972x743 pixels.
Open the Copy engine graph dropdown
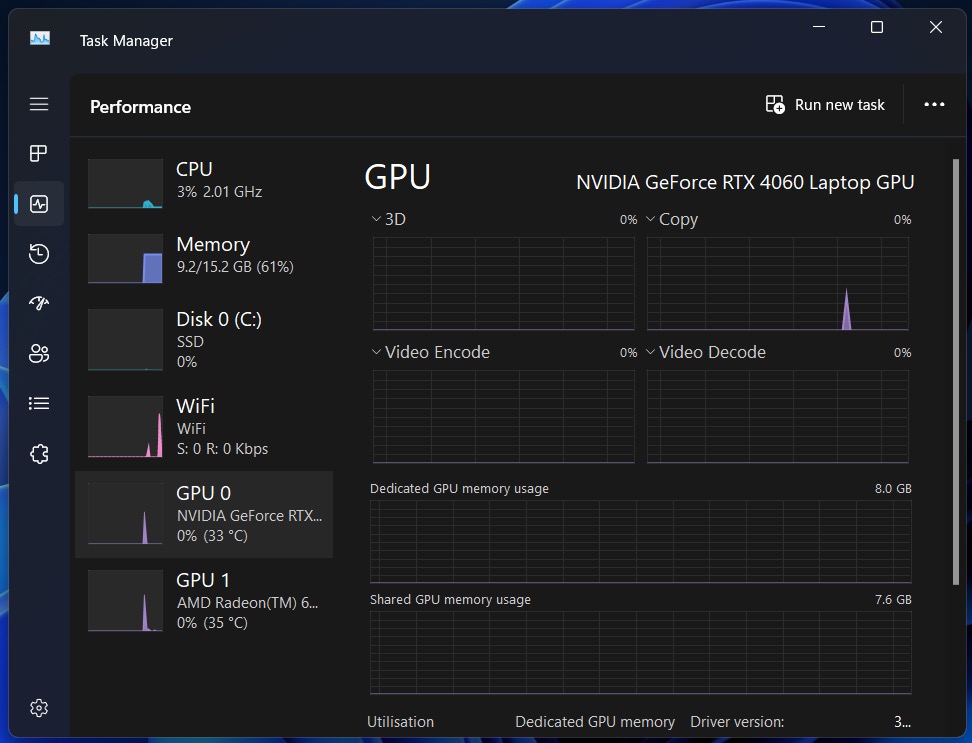651,219
